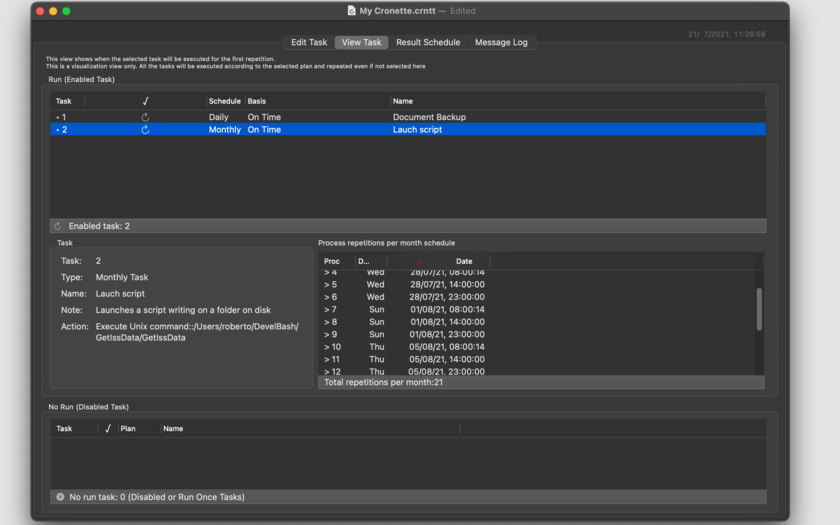
Task: Sort repetitions by Proc column header
Action: (332, 261)
